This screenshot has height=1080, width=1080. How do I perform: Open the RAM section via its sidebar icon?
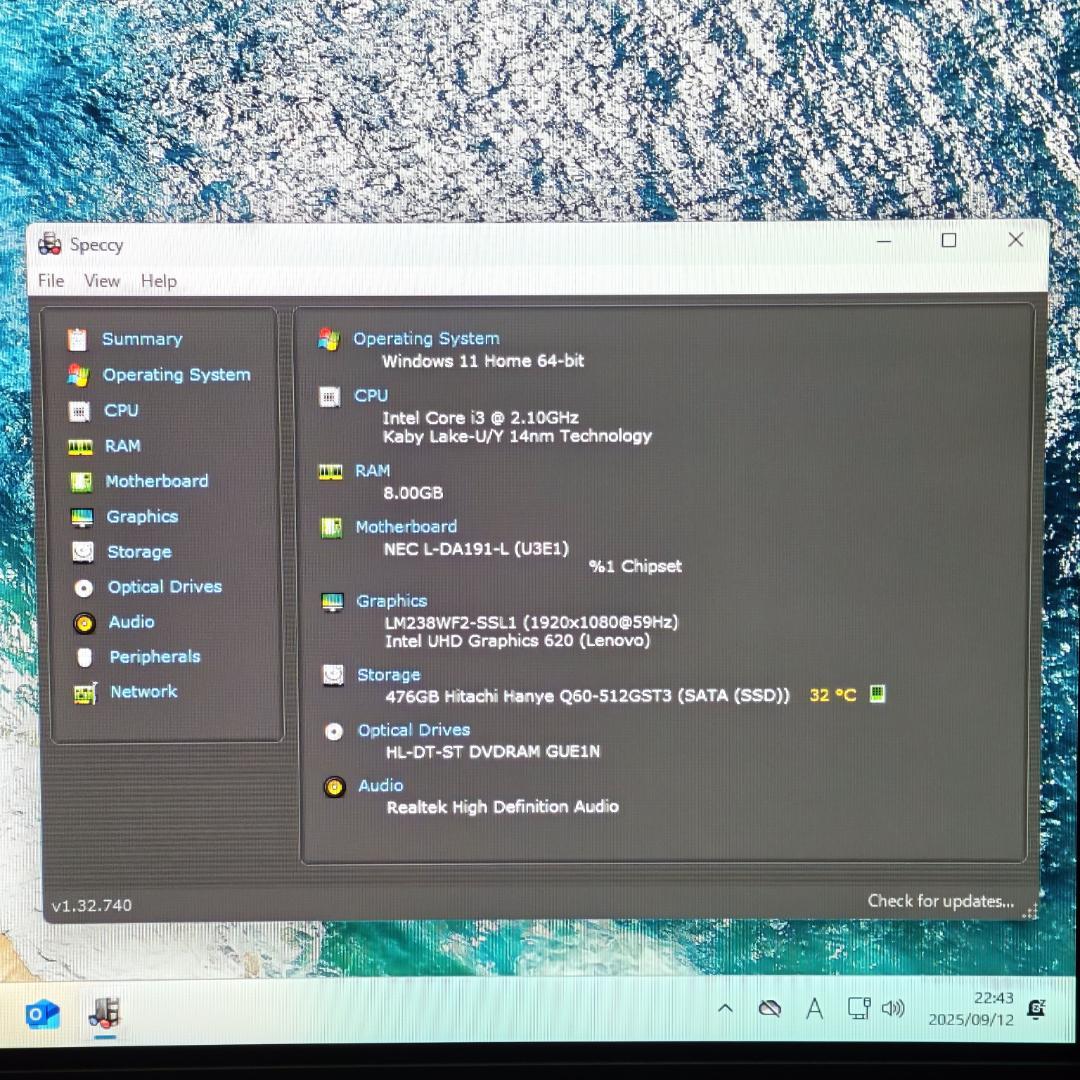coord(80,446)
